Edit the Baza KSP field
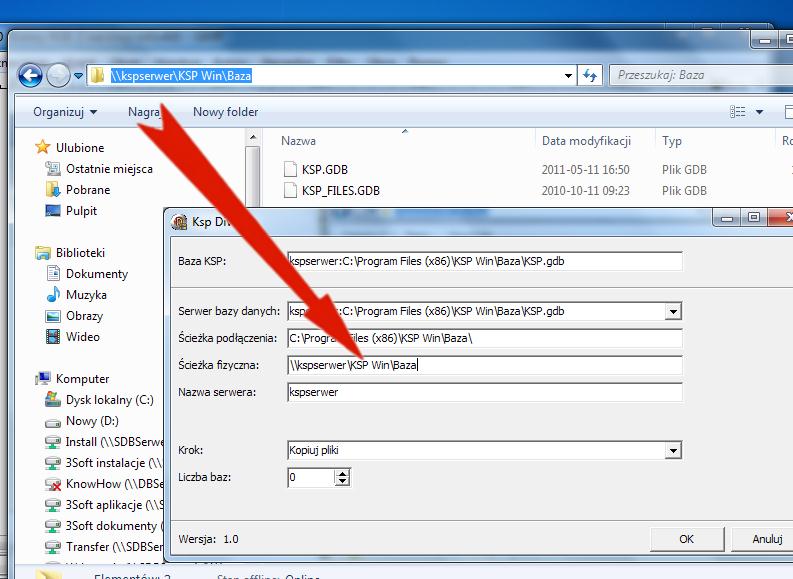This screenshot has height=579, width=793. (x=484, y=261)
